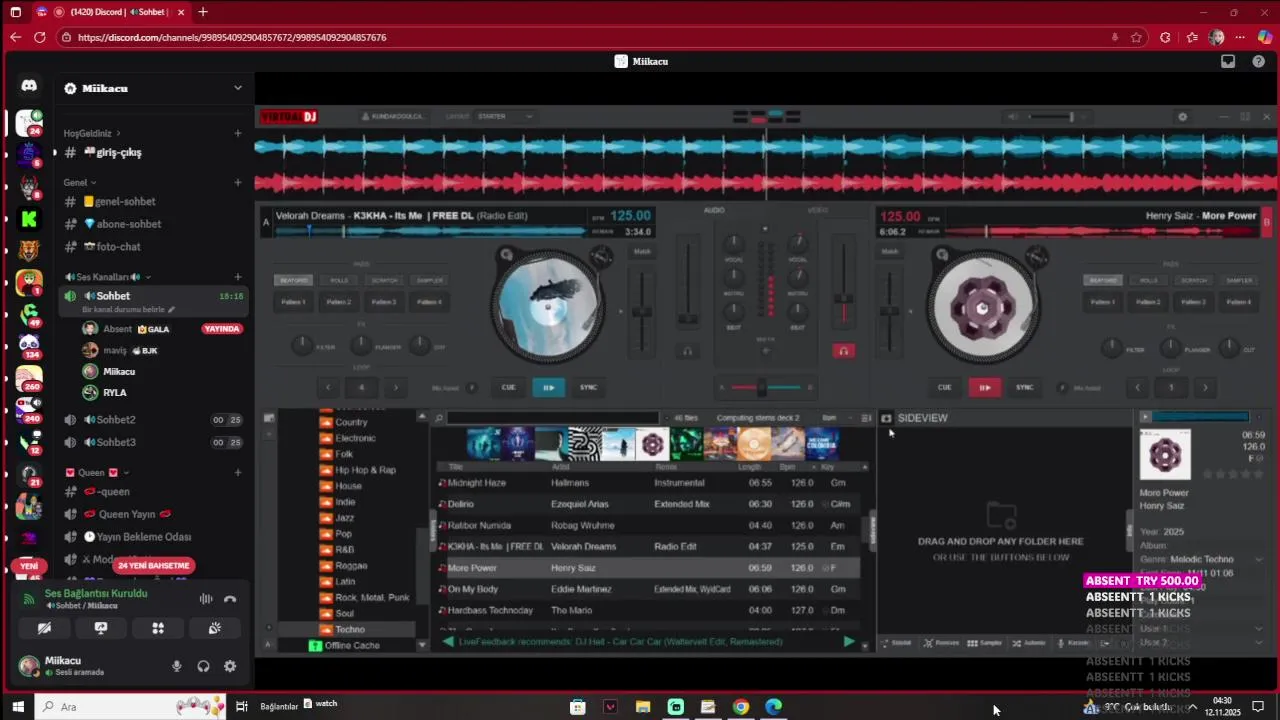The width and height of the screenshot is (1280, 720).
Task: Open Discord activities launcher
Action: 158,628
